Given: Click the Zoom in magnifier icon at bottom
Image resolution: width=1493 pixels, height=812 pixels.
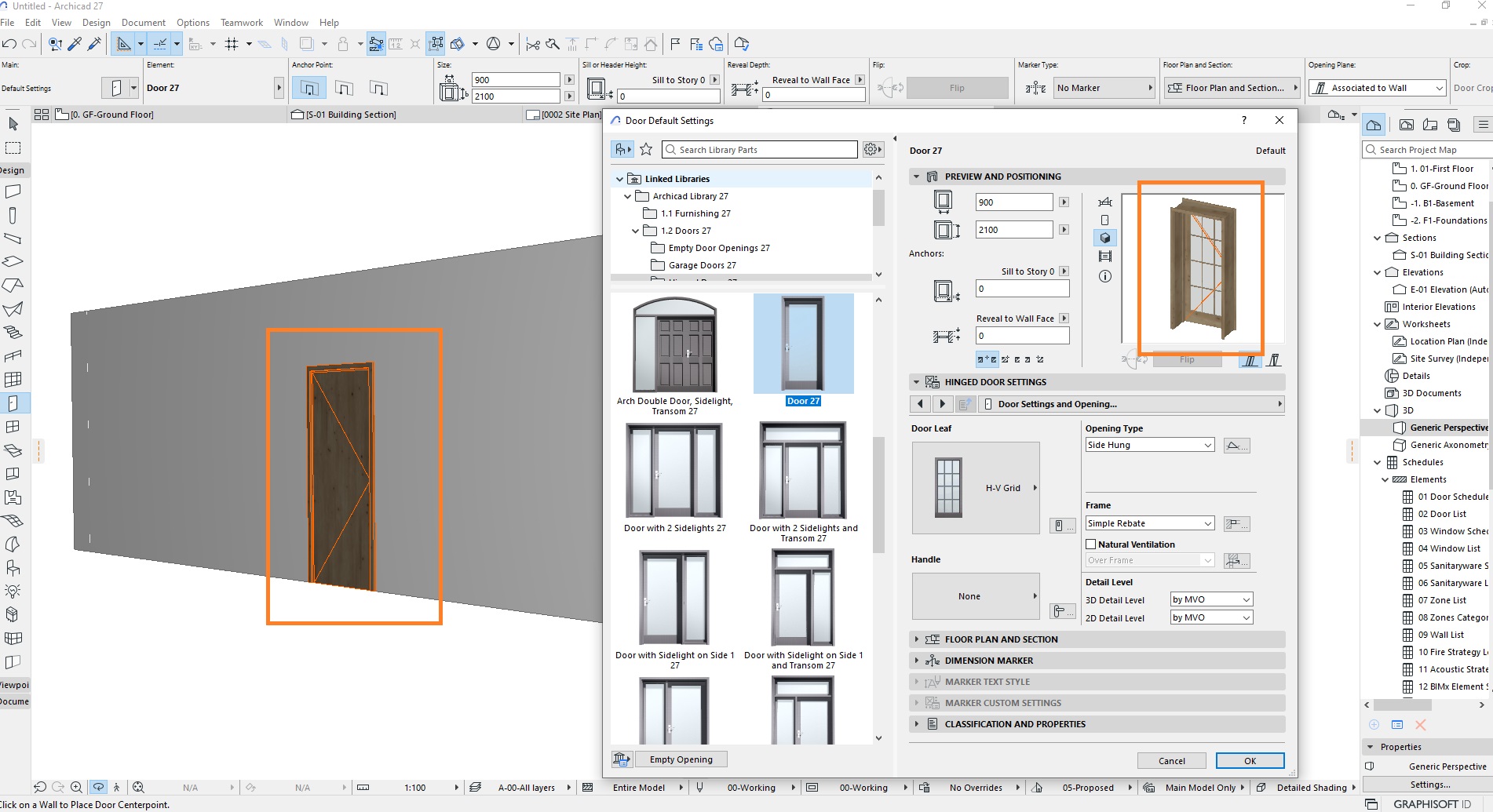Looking at the screenshot, I should pos(76,787).
